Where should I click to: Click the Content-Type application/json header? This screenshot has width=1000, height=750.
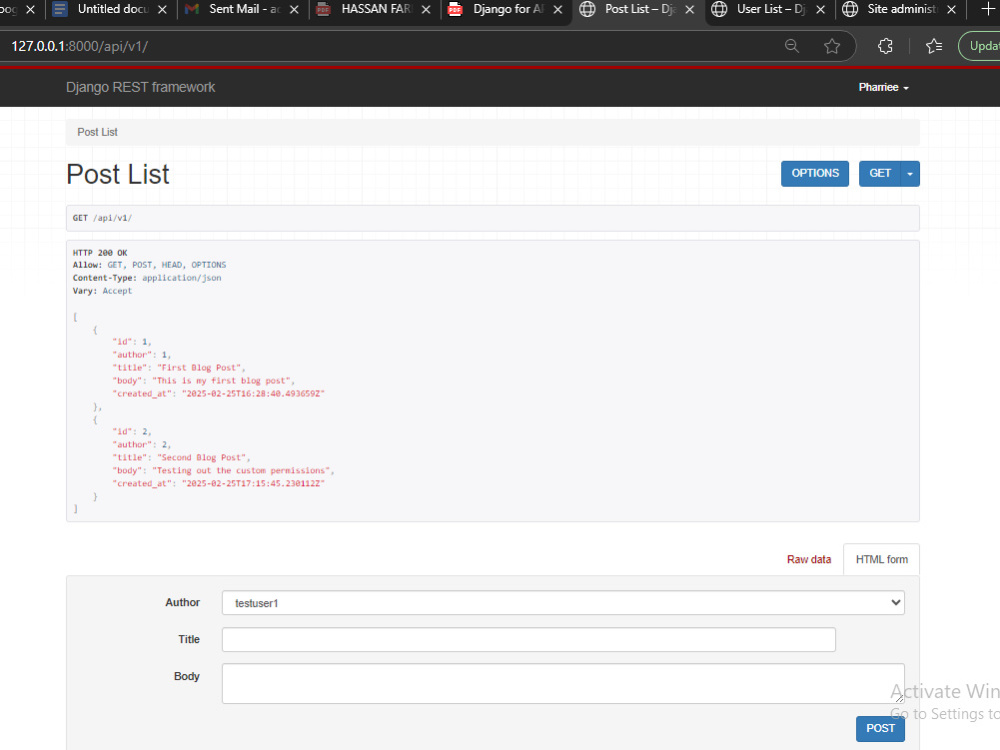coord(147,278)
